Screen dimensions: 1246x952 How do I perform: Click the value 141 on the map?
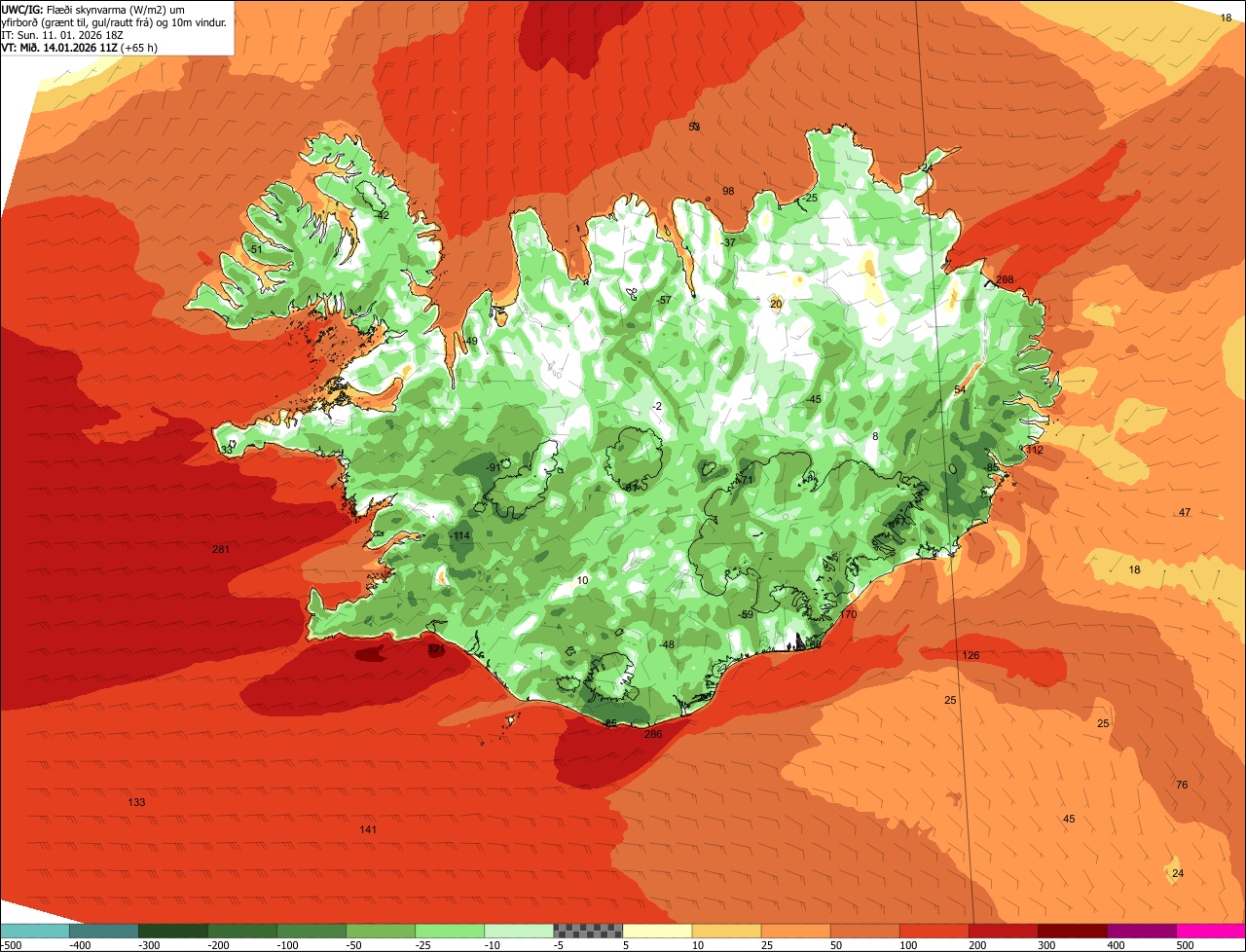pos(368,829)
